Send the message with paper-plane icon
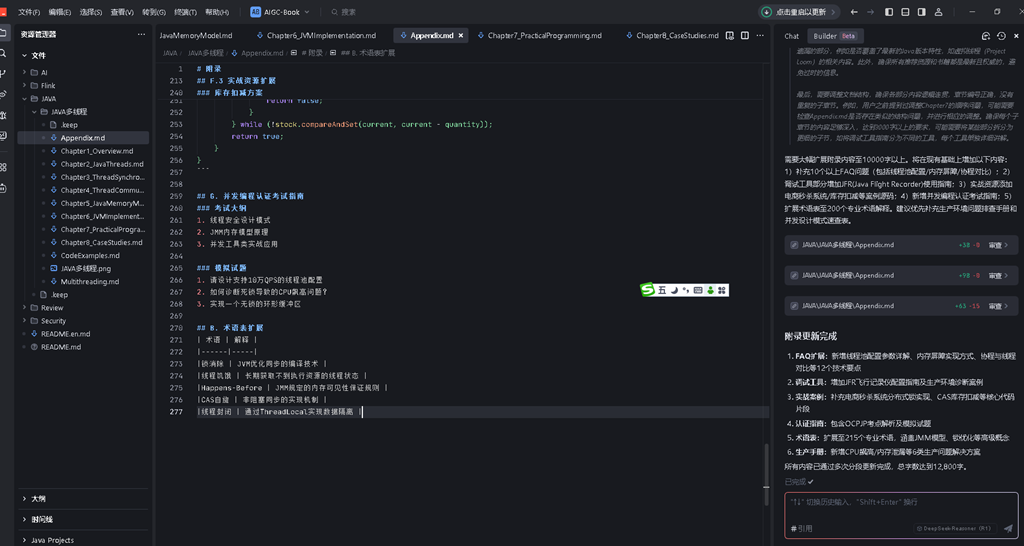The height and width of the screenshot is (546, 1024). [1008, 528]
